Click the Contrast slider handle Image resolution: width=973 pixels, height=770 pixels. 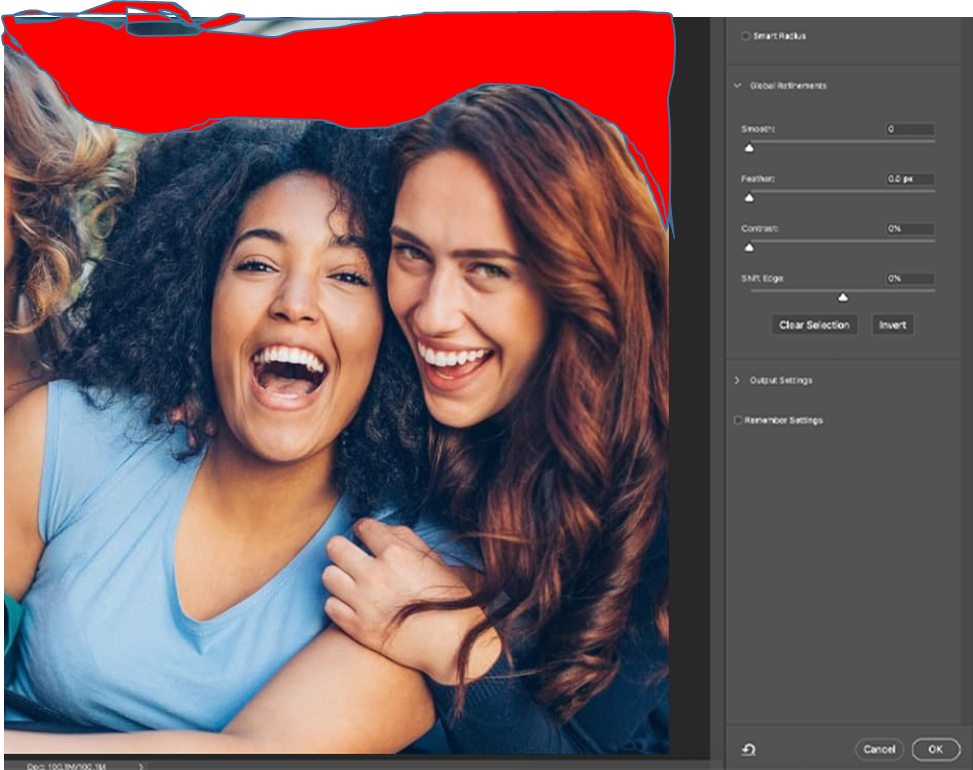click(749, 248)
